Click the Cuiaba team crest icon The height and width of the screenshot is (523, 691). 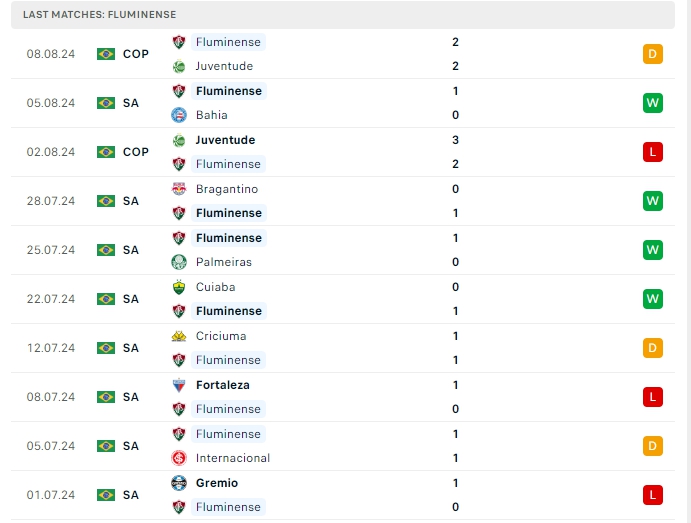179,287
